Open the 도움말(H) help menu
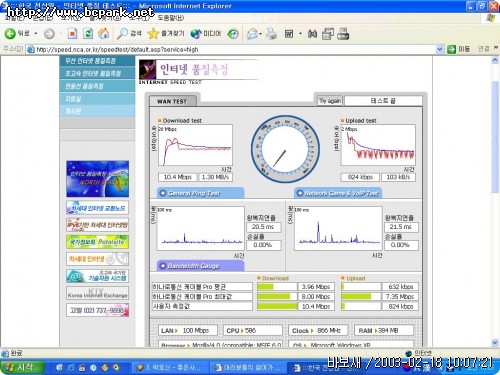The width and height of the screenshot is (500, 375). tap(170, 17)
